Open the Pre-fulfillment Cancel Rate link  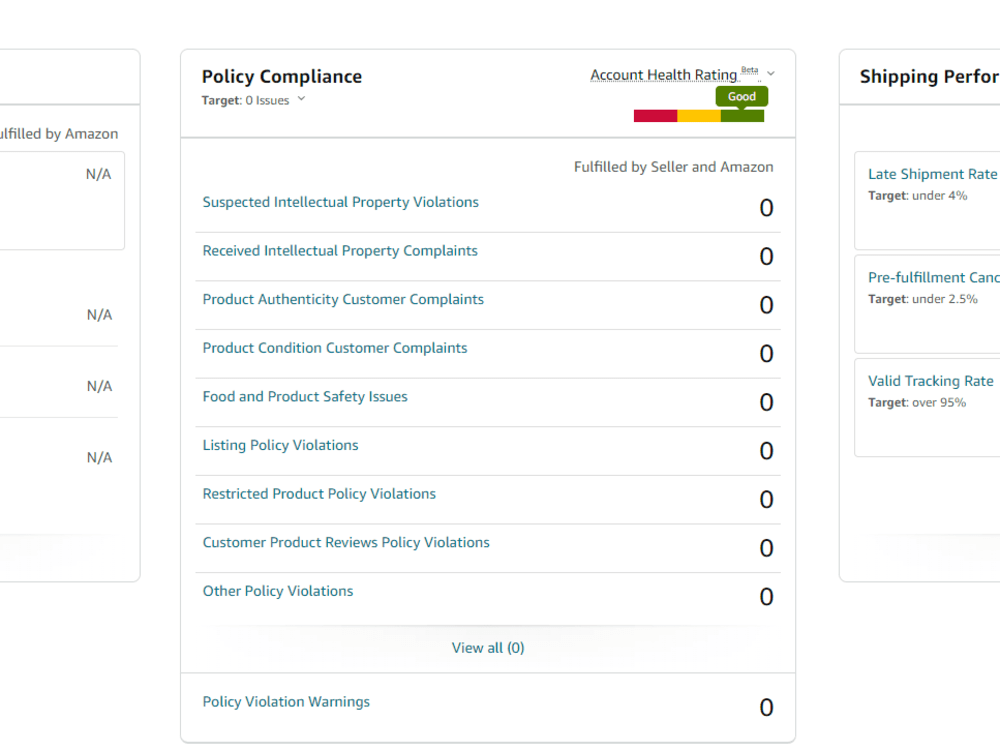point(934,277)
